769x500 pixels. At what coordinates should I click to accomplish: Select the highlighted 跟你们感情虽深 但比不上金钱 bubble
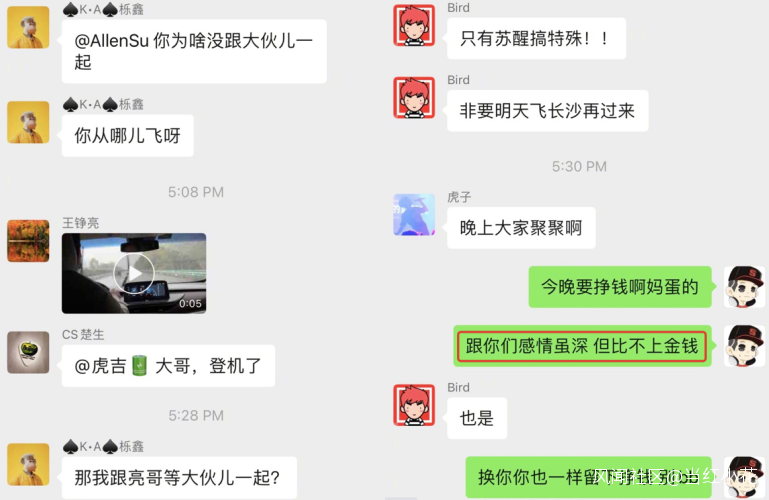pos(582,346)
